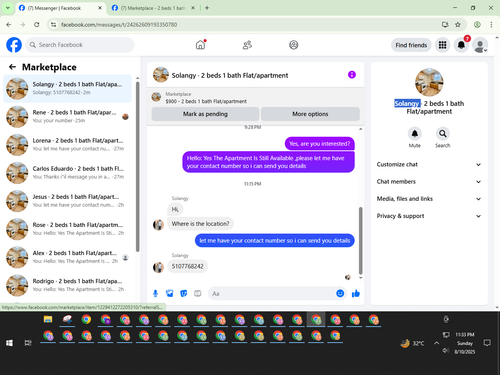Open Lorena conversation in list
Image resolution: width=500 pixels, height=375 pixels.
[68, 145]
